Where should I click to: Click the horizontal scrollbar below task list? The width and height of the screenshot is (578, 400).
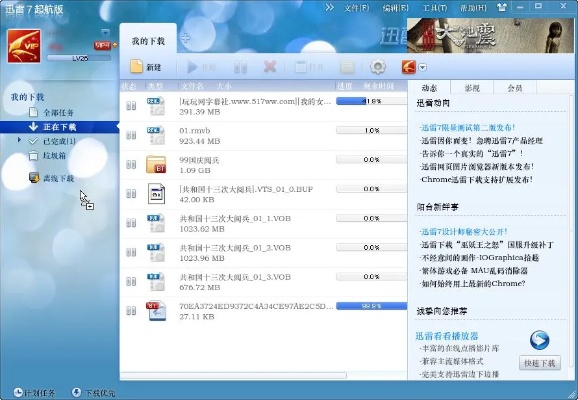(x=234, y=375)
